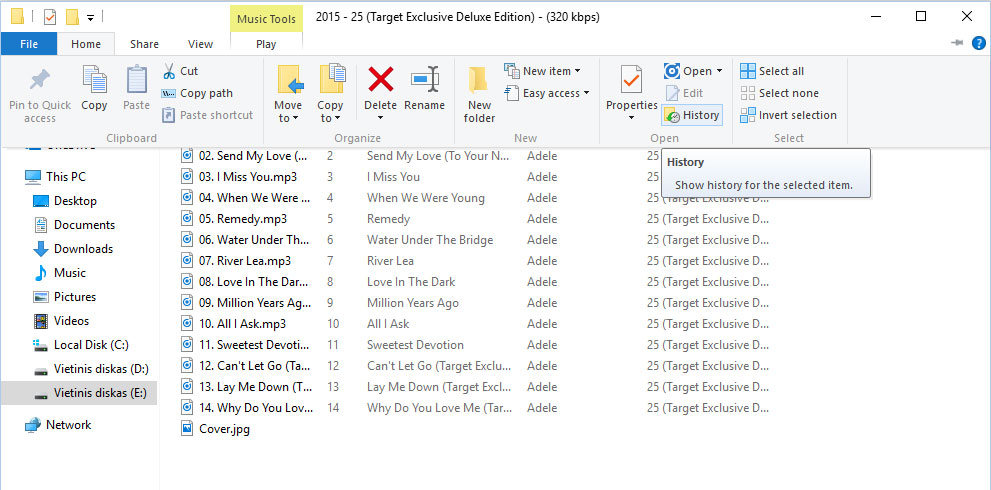
Task: Click Pin to Quick access icon
Action: (x=40, y=80)
